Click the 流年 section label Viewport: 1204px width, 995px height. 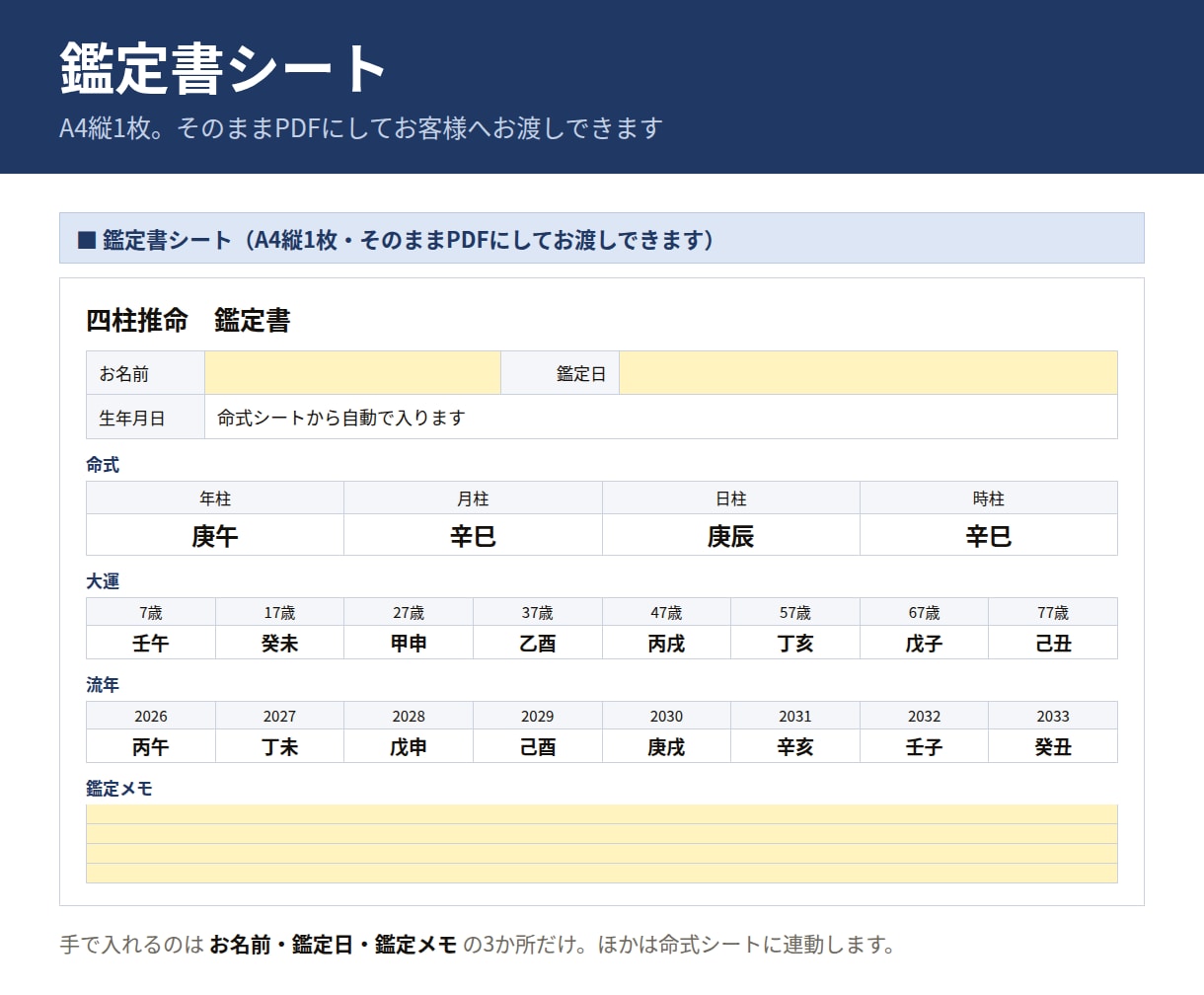coord(103,685)
